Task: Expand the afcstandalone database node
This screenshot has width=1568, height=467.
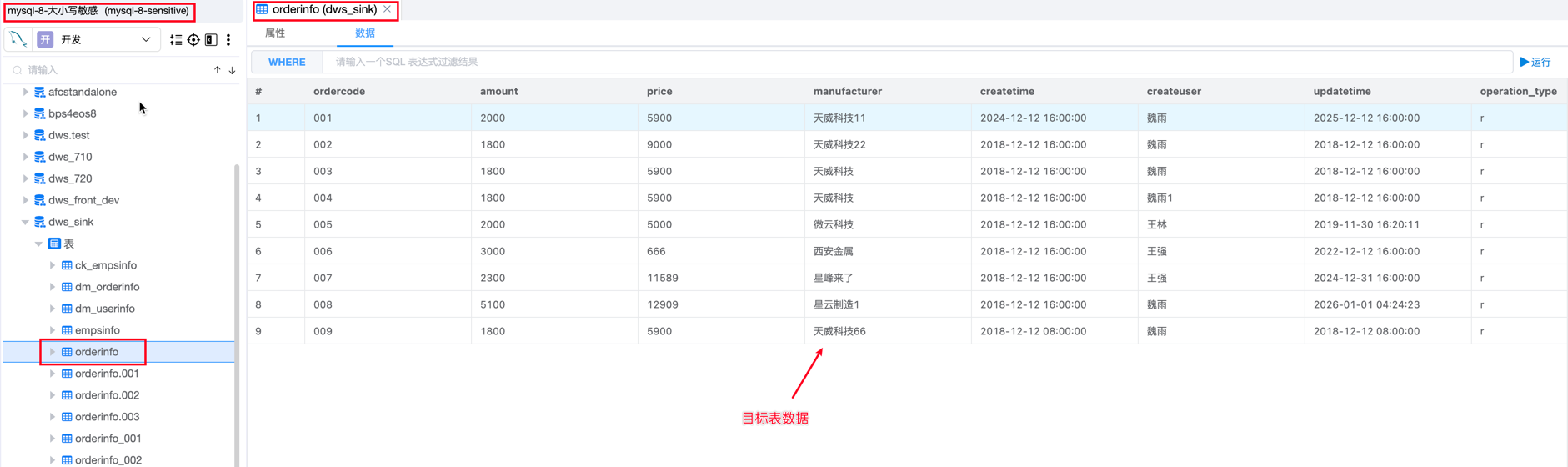Action: [25, 92]
